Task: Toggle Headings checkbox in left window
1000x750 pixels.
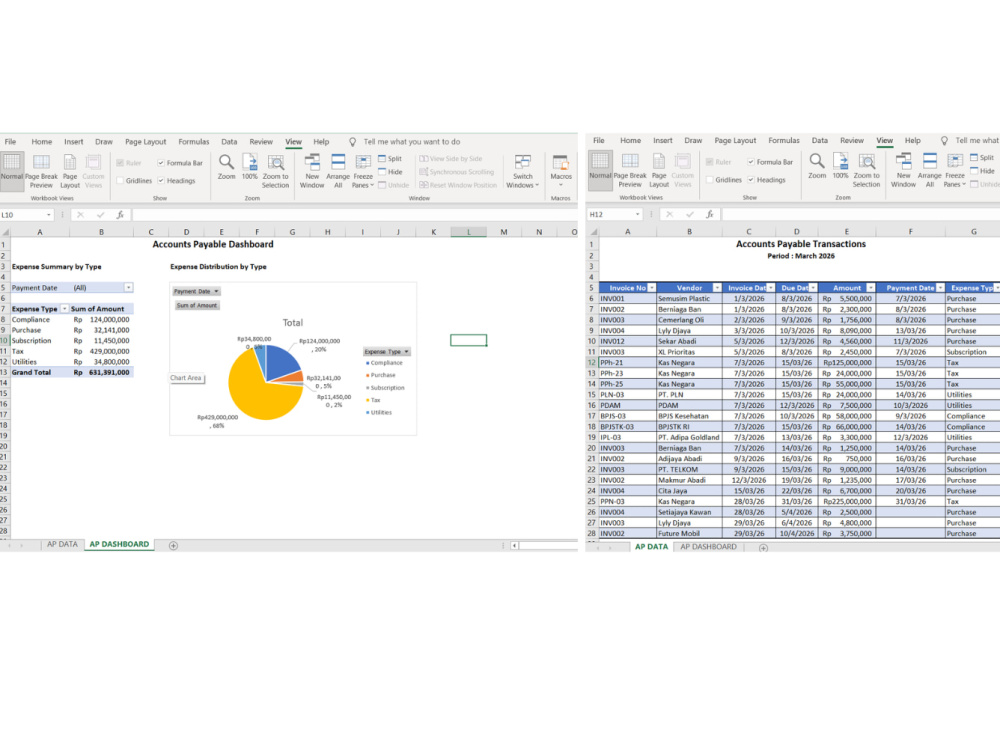Action: click(x=161, y=180)
